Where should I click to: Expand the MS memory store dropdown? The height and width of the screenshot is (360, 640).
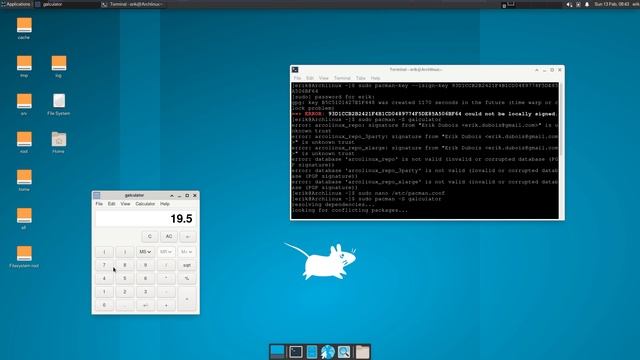click(145, 252)
